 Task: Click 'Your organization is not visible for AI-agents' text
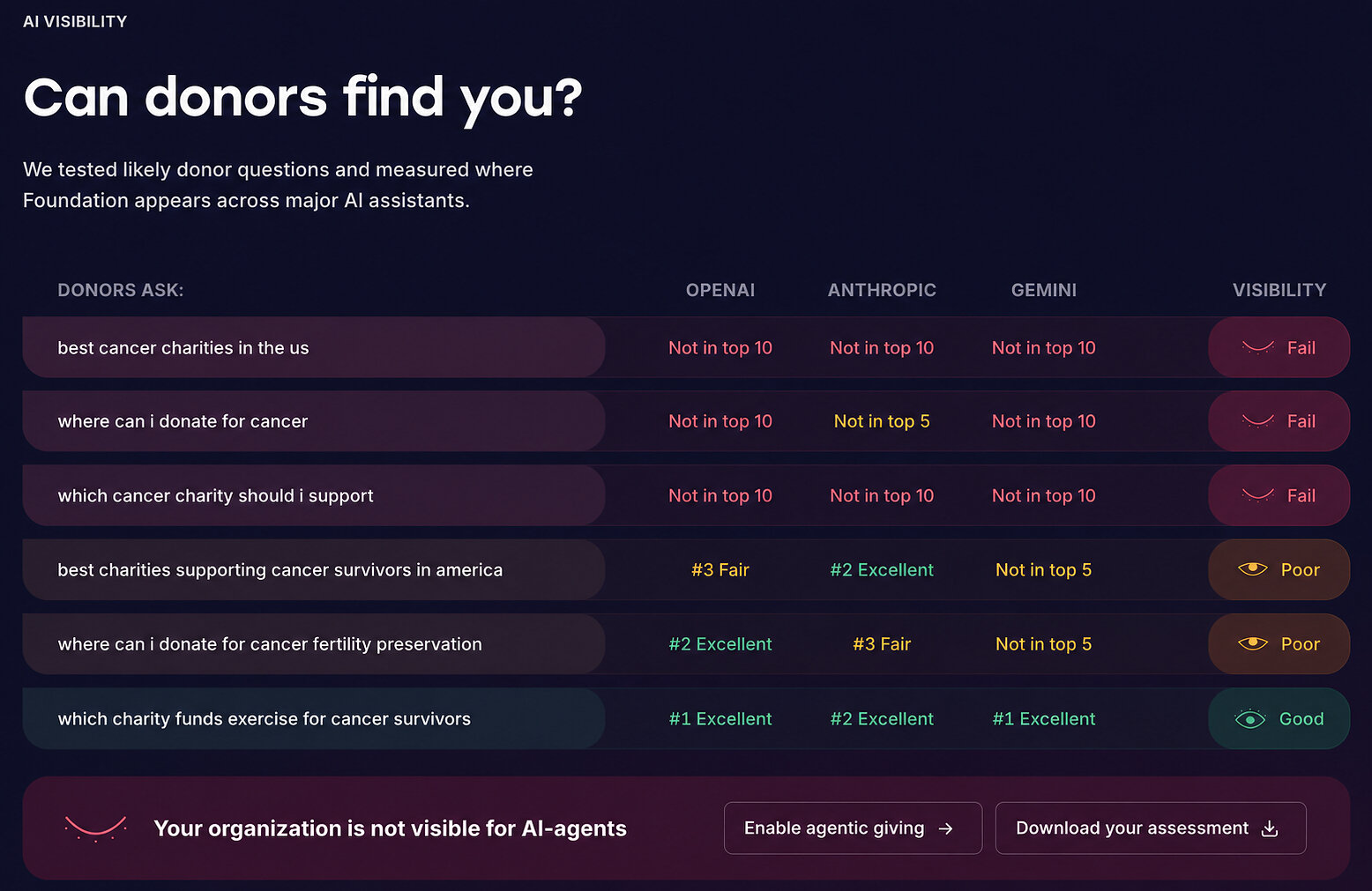390,828
